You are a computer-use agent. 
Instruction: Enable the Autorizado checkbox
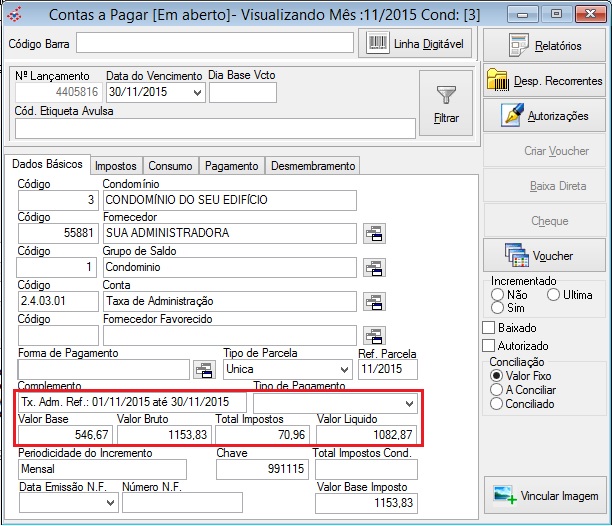coord(489,346)
